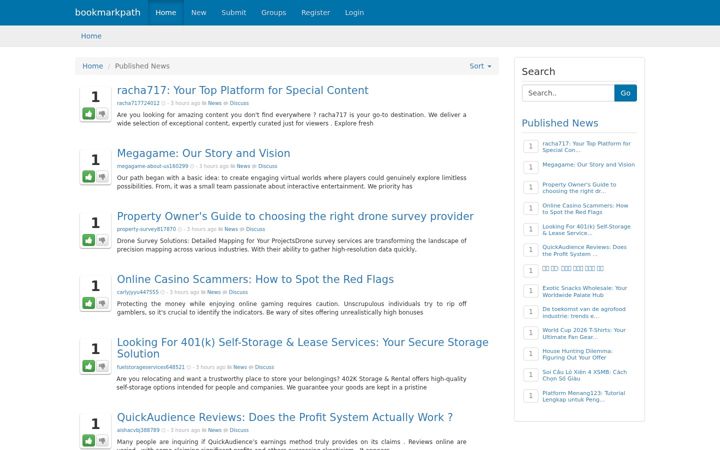
Task: Open racha717 Your Top Platform article title
Action: (242, 90)
